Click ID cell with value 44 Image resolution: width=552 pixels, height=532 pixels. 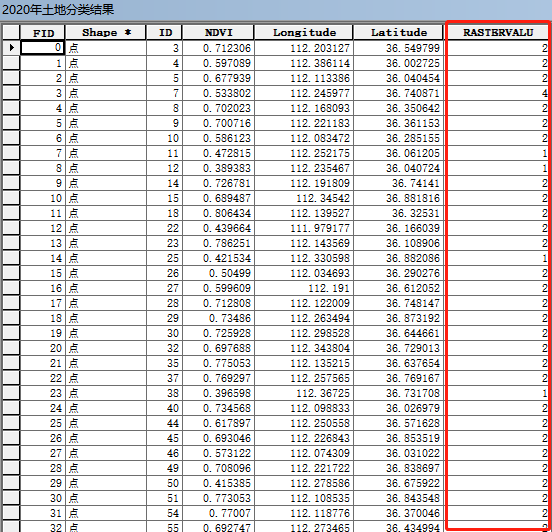coord(164,423)
